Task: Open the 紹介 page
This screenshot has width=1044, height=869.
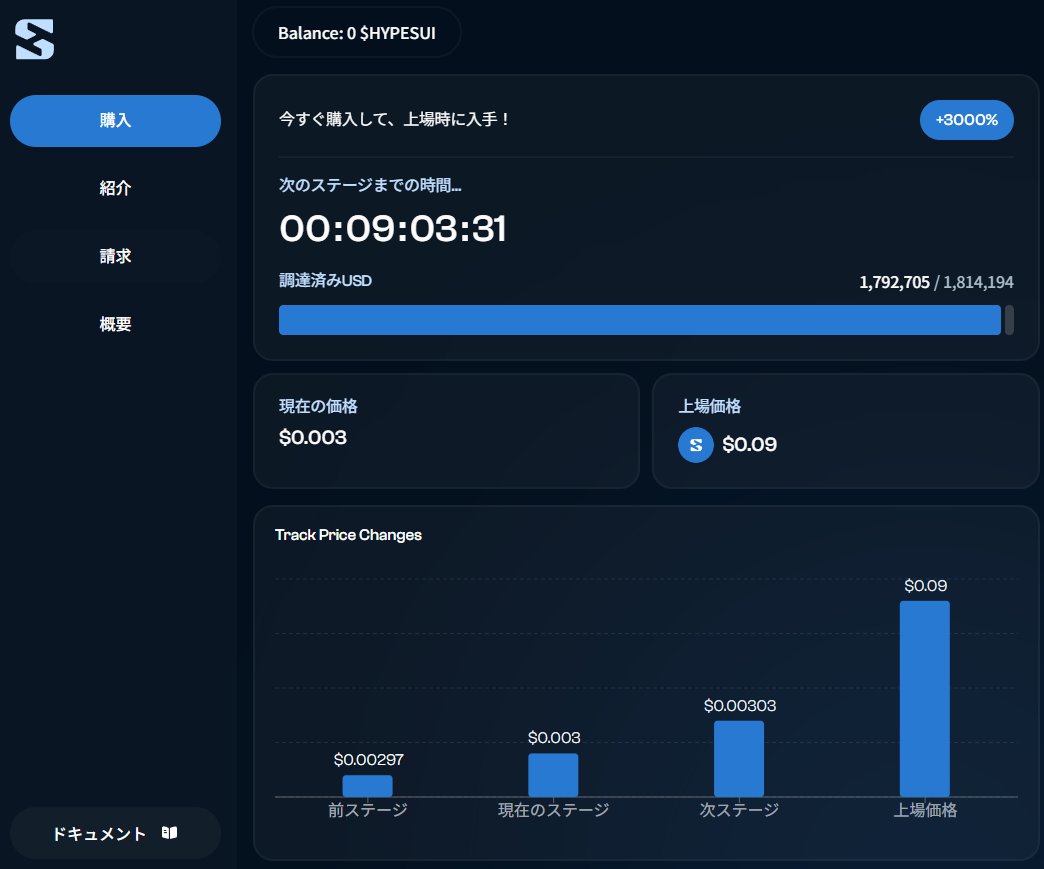Action: [115, 188]
